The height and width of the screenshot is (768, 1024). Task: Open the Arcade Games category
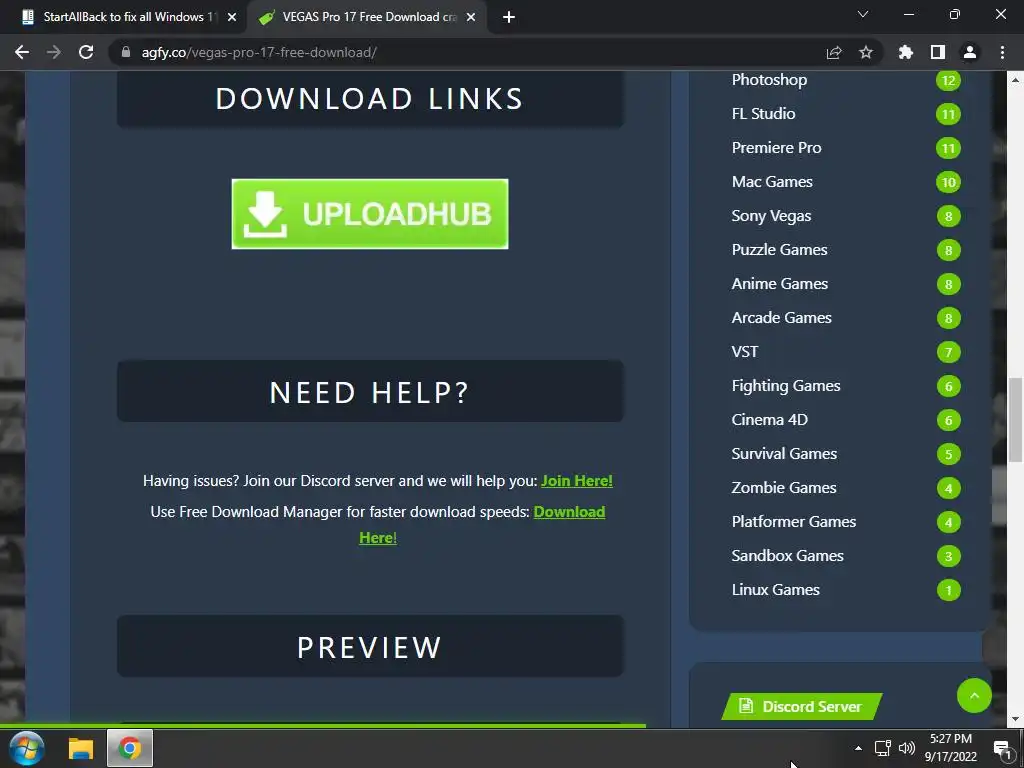[782, 317]
